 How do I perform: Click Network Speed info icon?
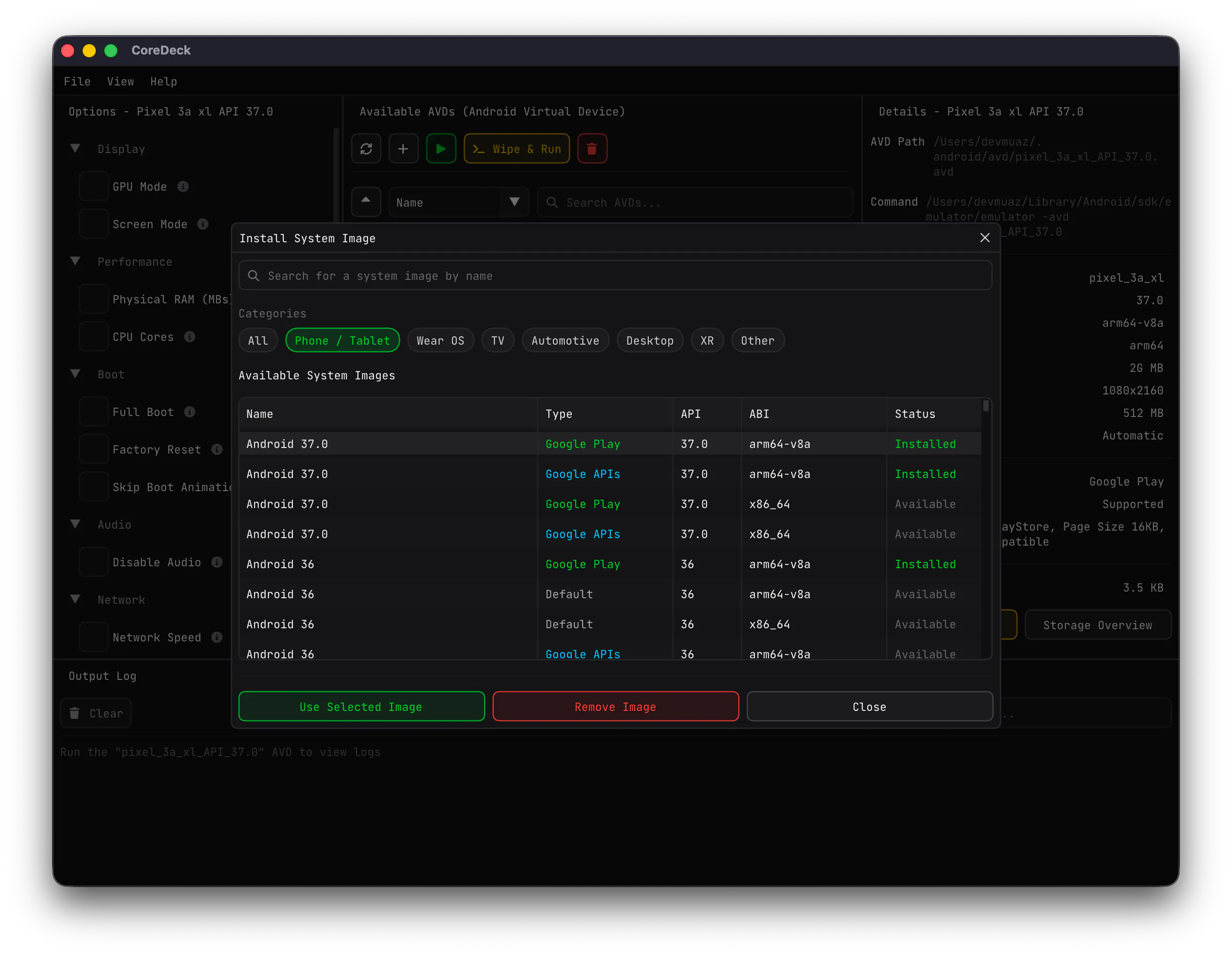pyautogui.click(x=217, y=637)
